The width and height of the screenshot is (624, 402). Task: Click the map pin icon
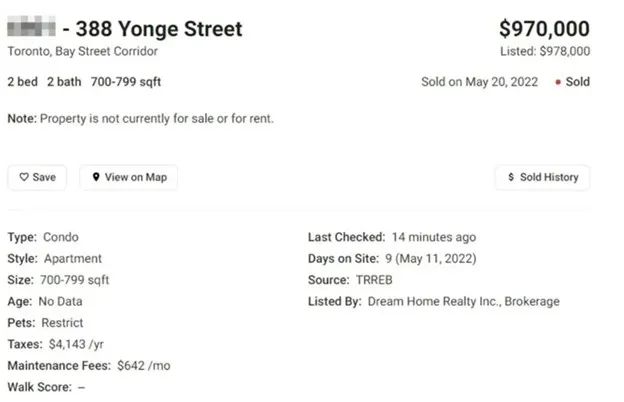pos(96,177)
